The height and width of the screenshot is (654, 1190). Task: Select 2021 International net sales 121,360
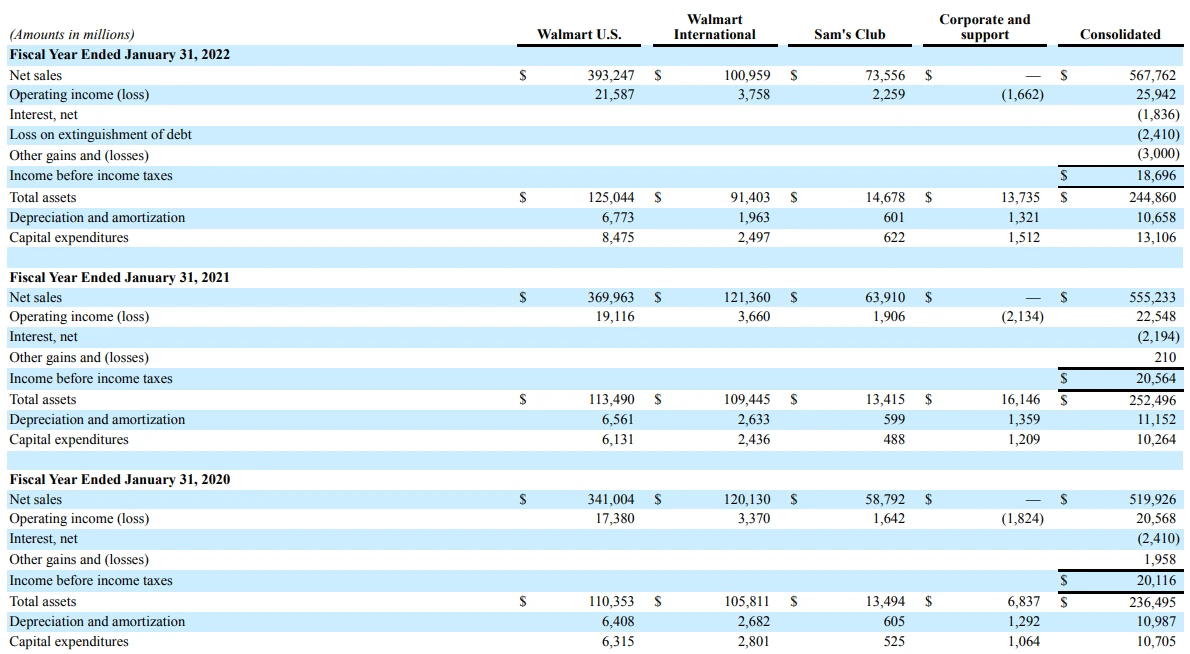coord(747,297)
